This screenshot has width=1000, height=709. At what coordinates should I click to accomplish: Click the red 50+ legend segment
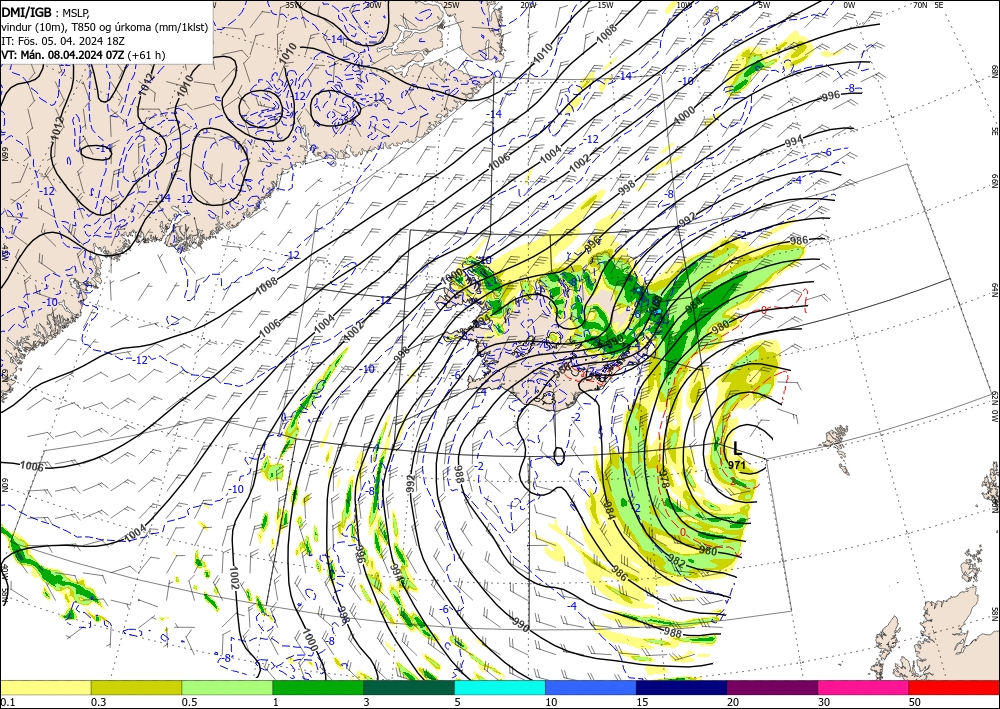(x=954, y=687)
